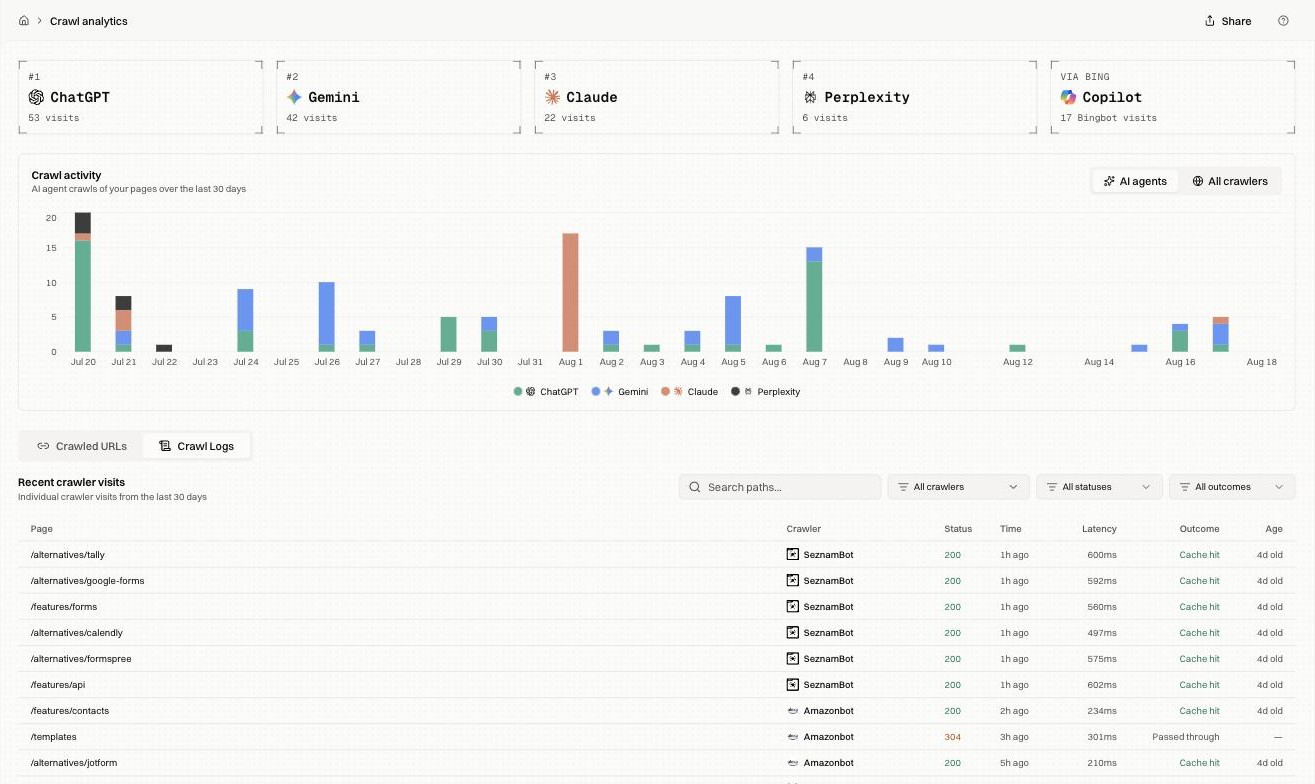Image resolution: width=1315 pixels, height=784 pixels.
Task: Click the Amazonbot icon in /templates row
Action: tap(793, 737)
